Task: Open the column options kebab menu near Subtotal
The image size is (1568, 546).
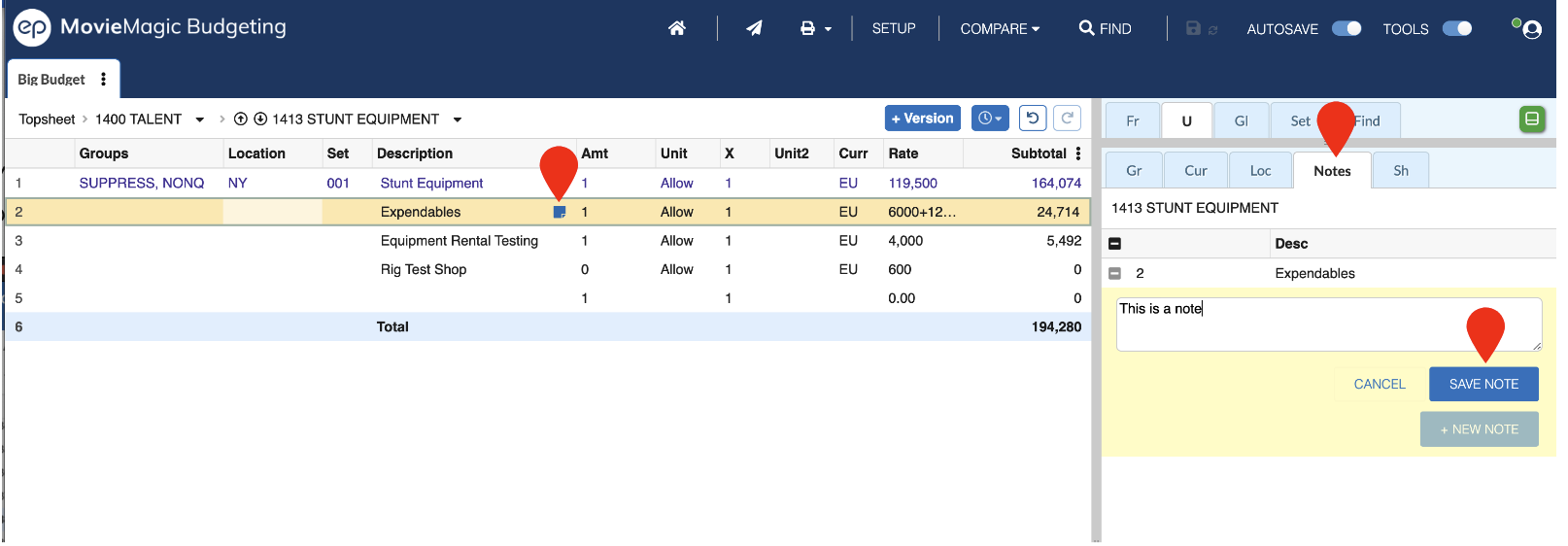Action: click(x=1078, y=154)
